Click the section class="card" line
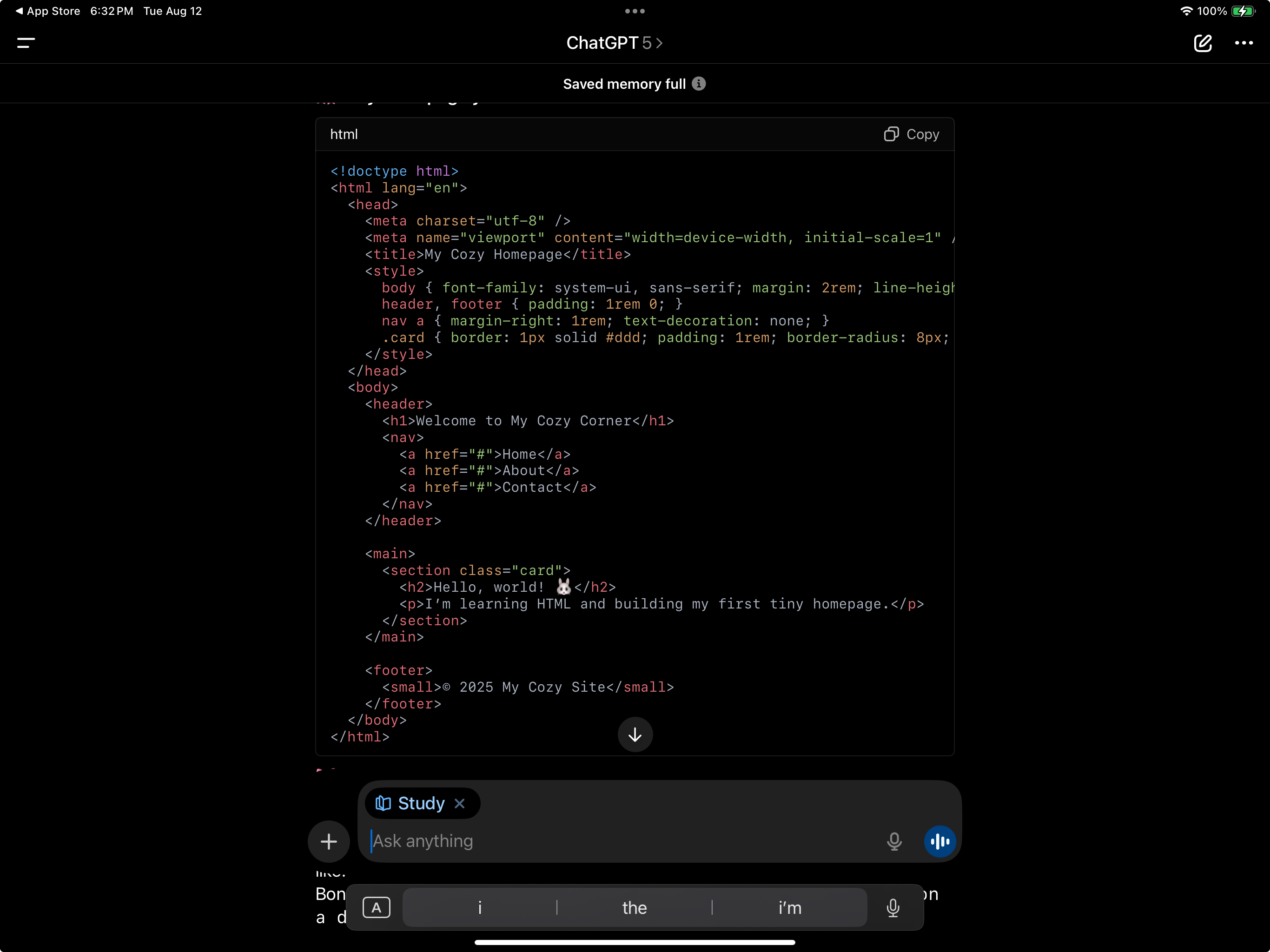This screenshot has height=952, width=1270. click(476, 571)
